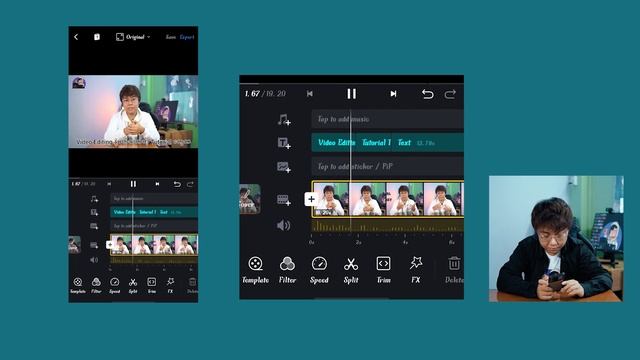Open Template tool in the phone screen
Image resolution: width=640 pixels, height=360 pixels.
[78, 285]
